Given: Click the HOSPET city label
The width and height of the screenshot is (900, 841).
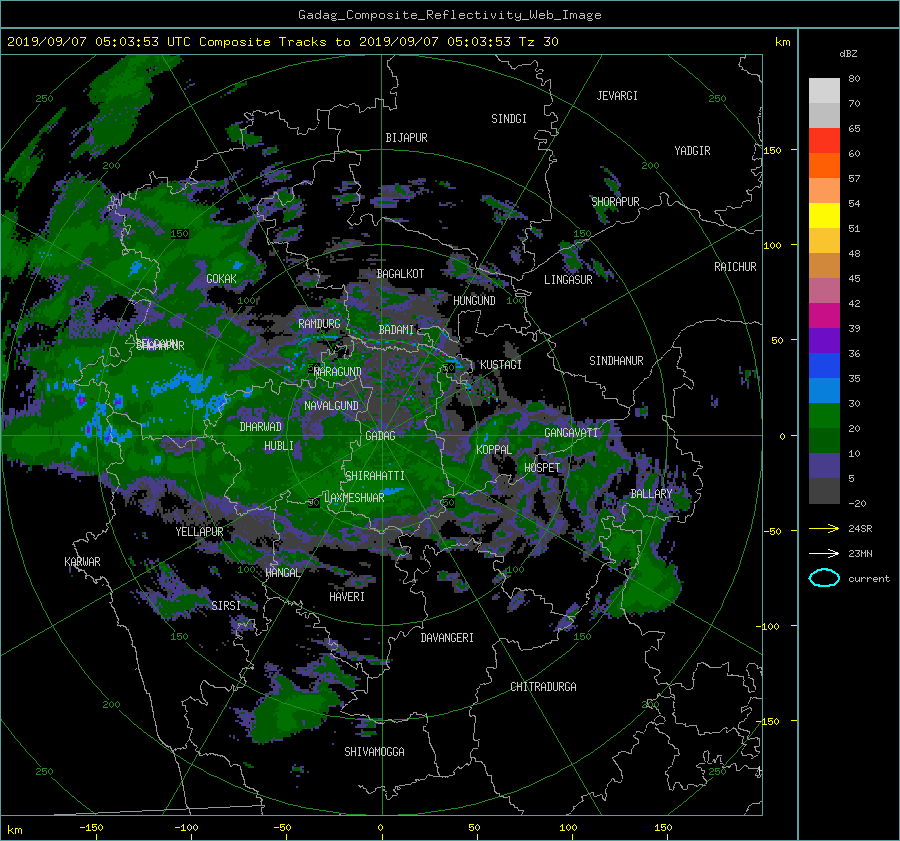Looking at the screenshot, I should [x=542, y=468].
